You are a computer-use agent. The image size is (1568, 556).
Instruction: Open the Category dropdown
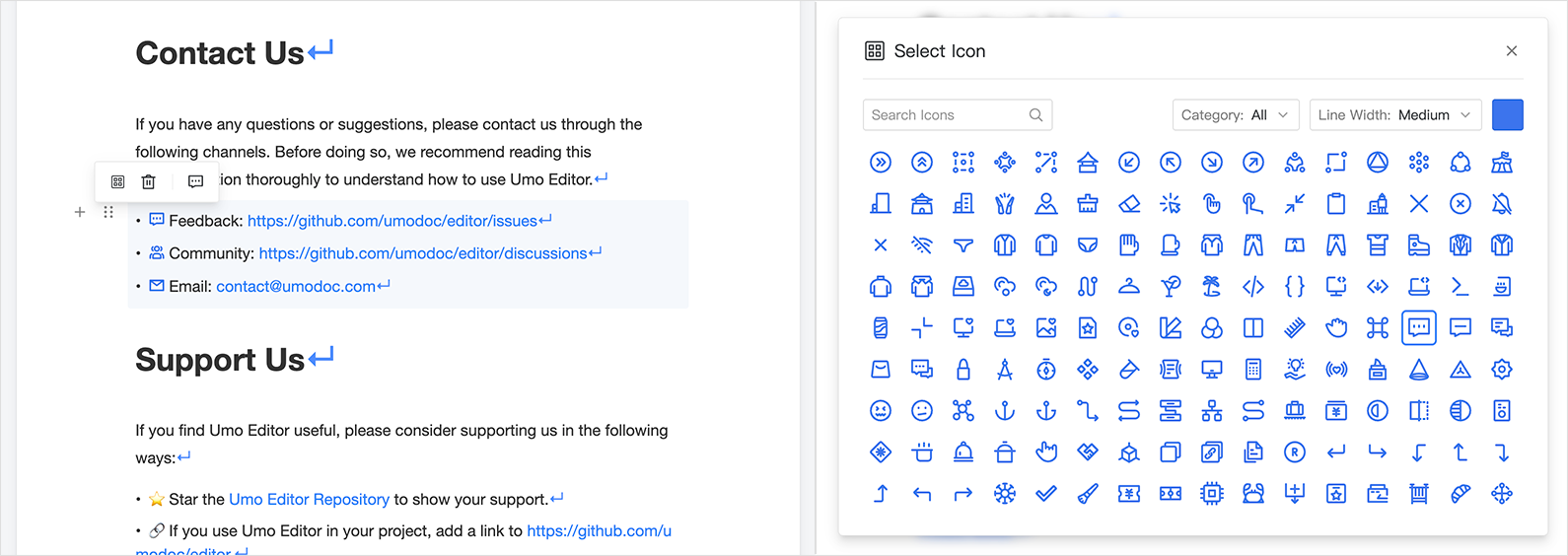[x=1235, y=115]
